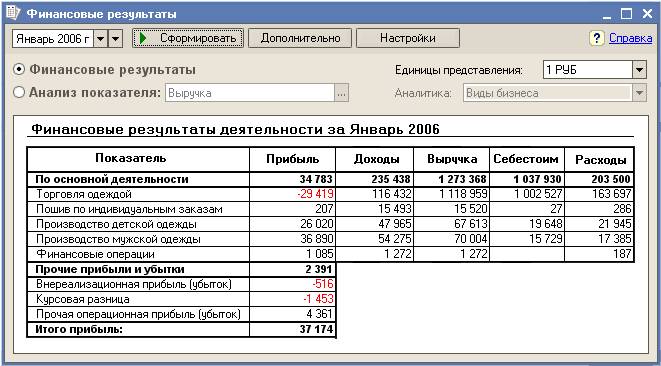661x366 pixels.
Task: Open the first period dropdown arrow
Action: point(100,39)
